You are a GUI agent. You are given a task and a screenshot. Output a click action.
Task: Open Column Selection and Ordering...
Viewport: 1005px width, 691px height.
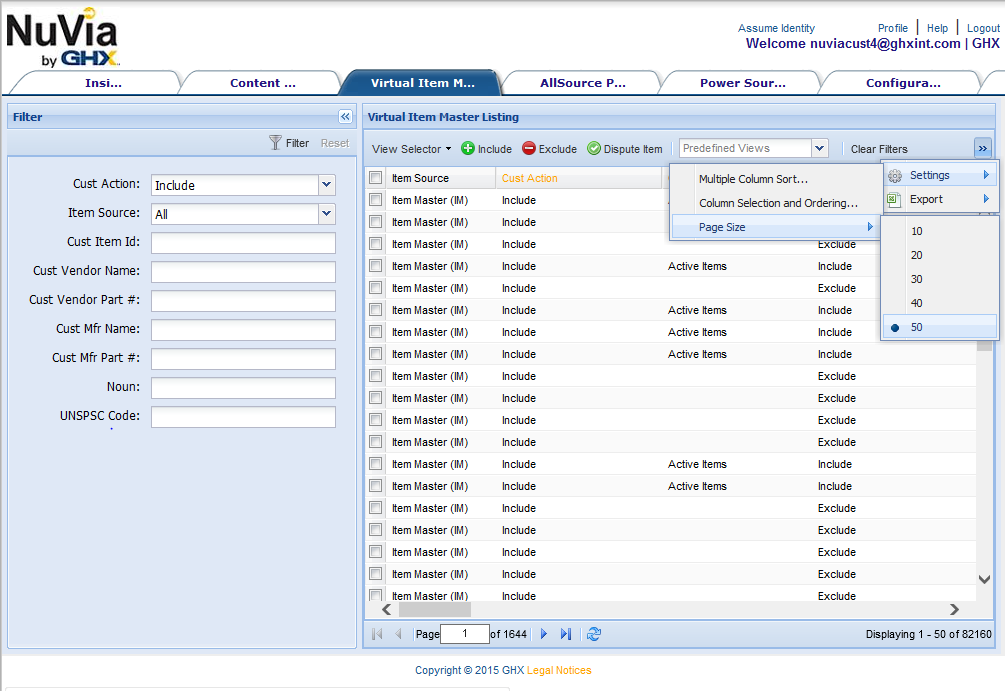(x=776, y=203)
